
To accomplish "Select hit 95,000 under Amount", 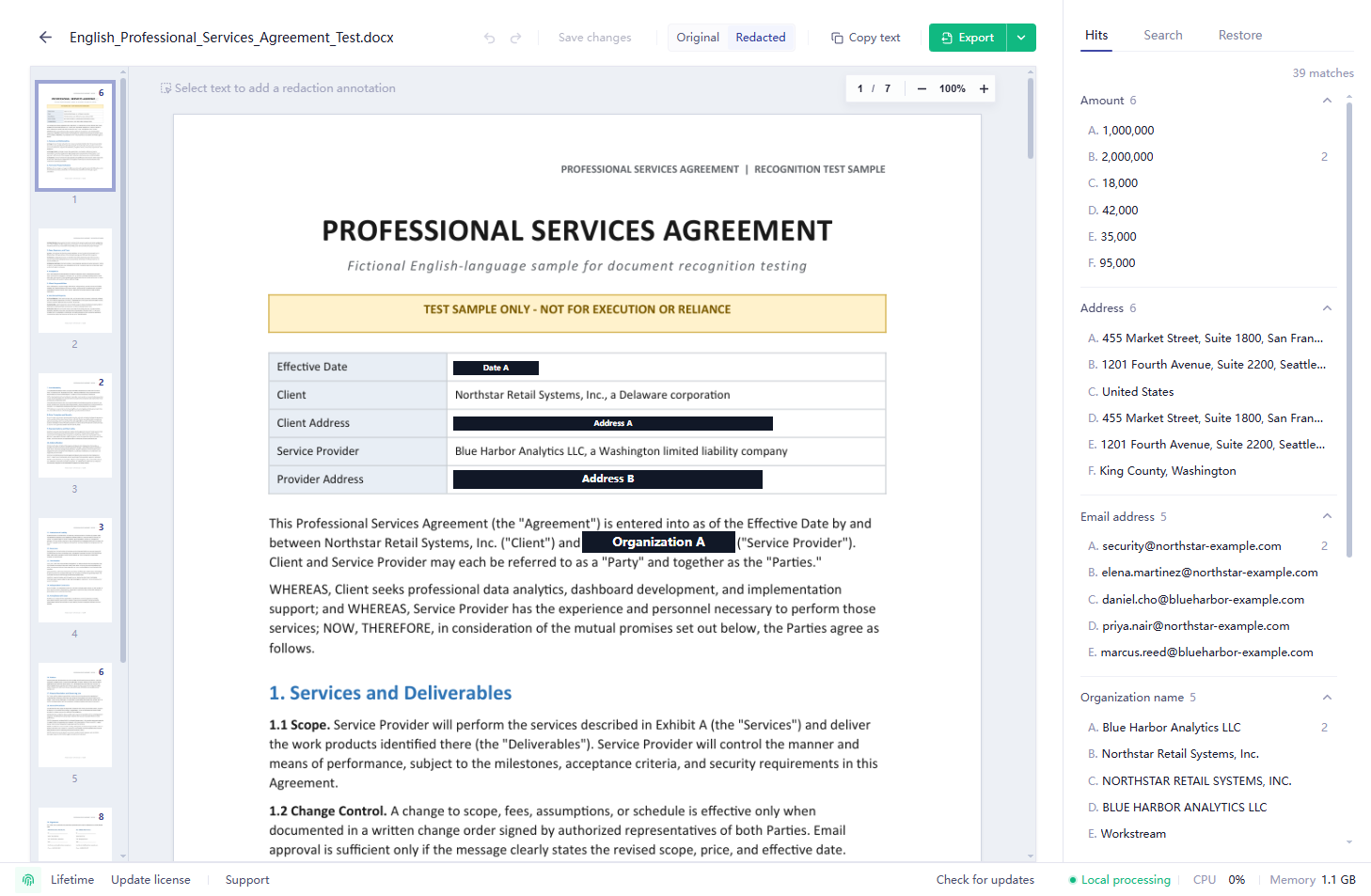I will coord(1208,263).
